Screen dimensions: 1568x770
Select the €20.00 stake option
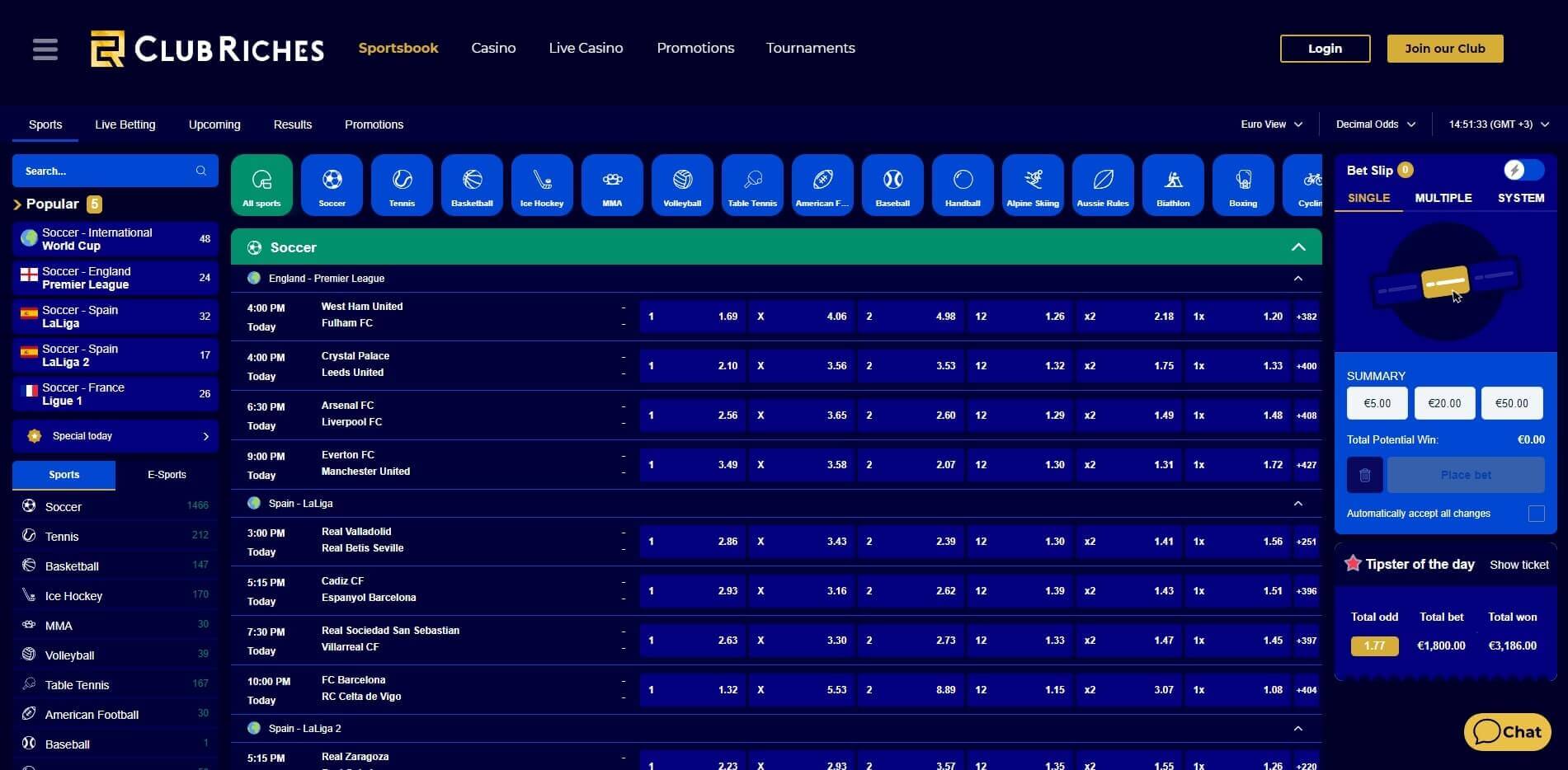tap(1444, 403)
